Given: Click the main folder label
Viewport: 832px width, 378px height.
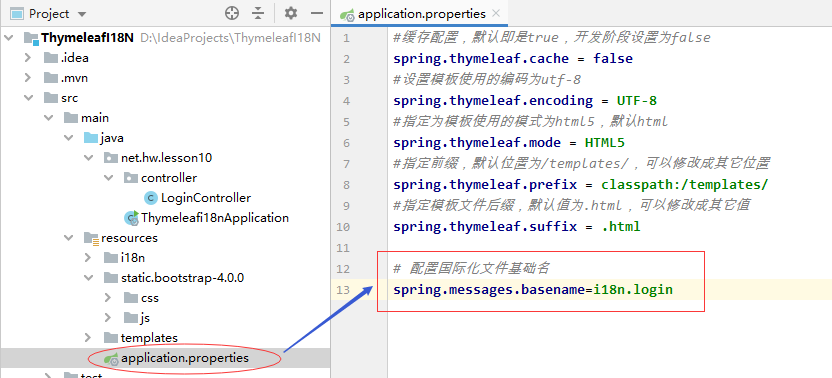Looking at the screenshot, I should click(95, 118).
